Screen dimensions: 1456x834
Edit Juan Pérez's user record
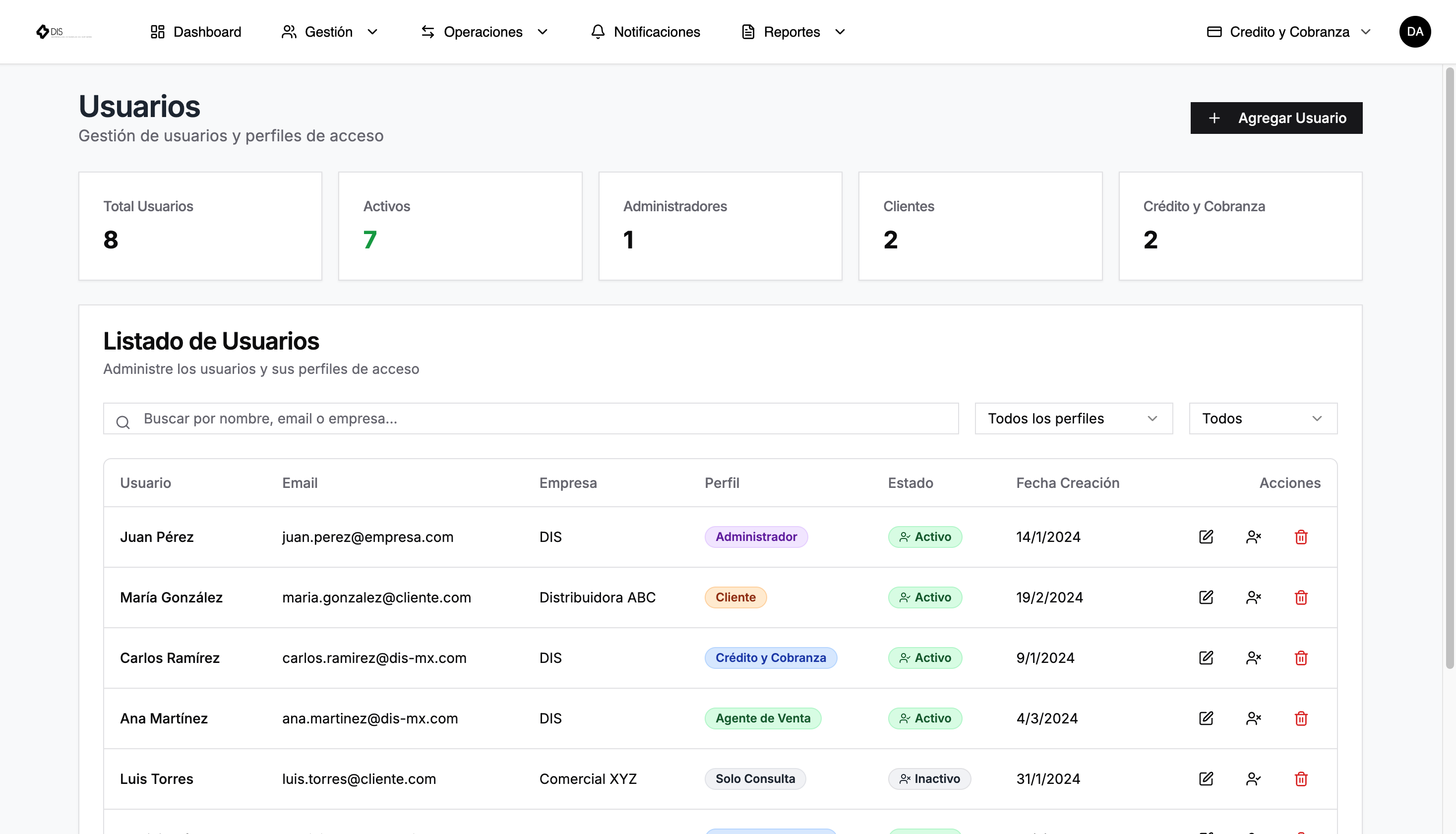click(1206, 536)
